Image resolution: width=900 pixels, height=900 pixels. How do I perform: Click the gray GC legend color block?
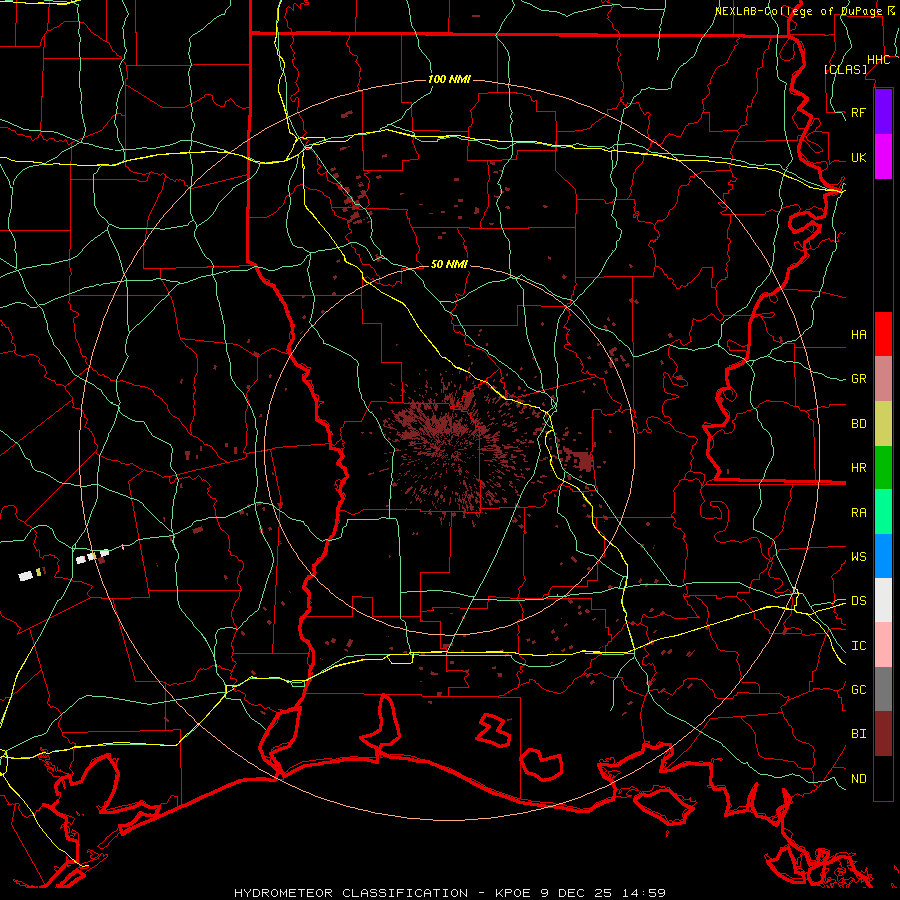tap(883, 689)
